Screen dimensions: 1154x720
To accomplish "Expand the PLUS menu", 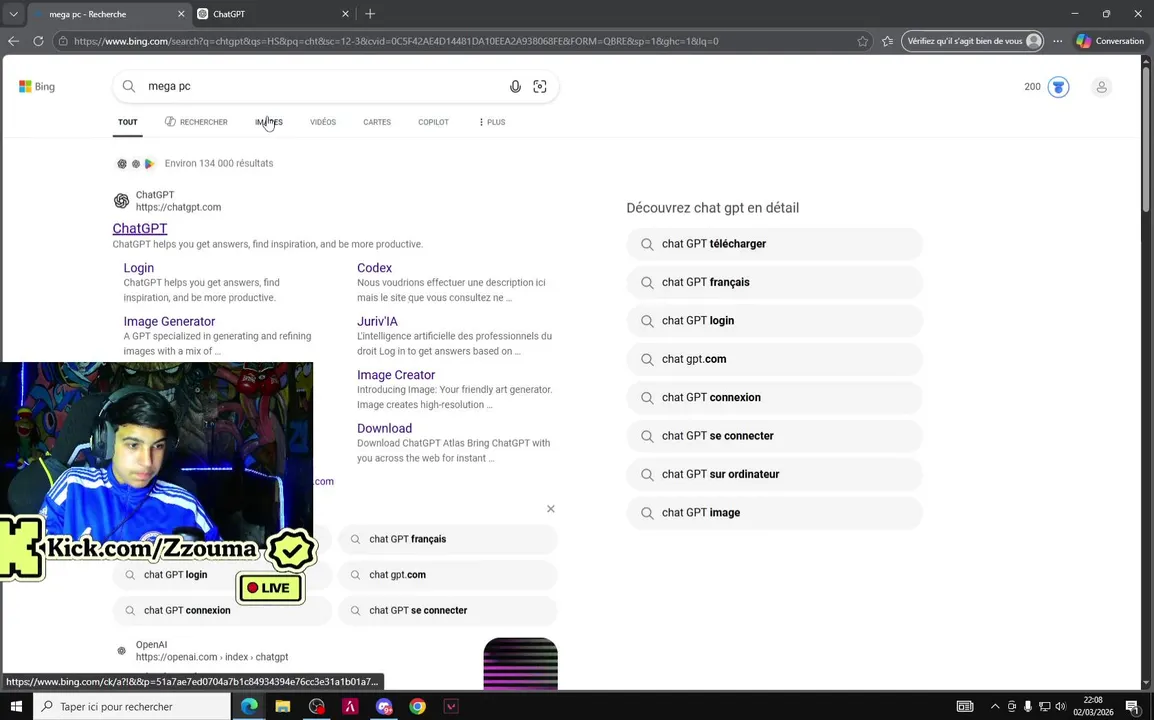I will tap(492, 122).
